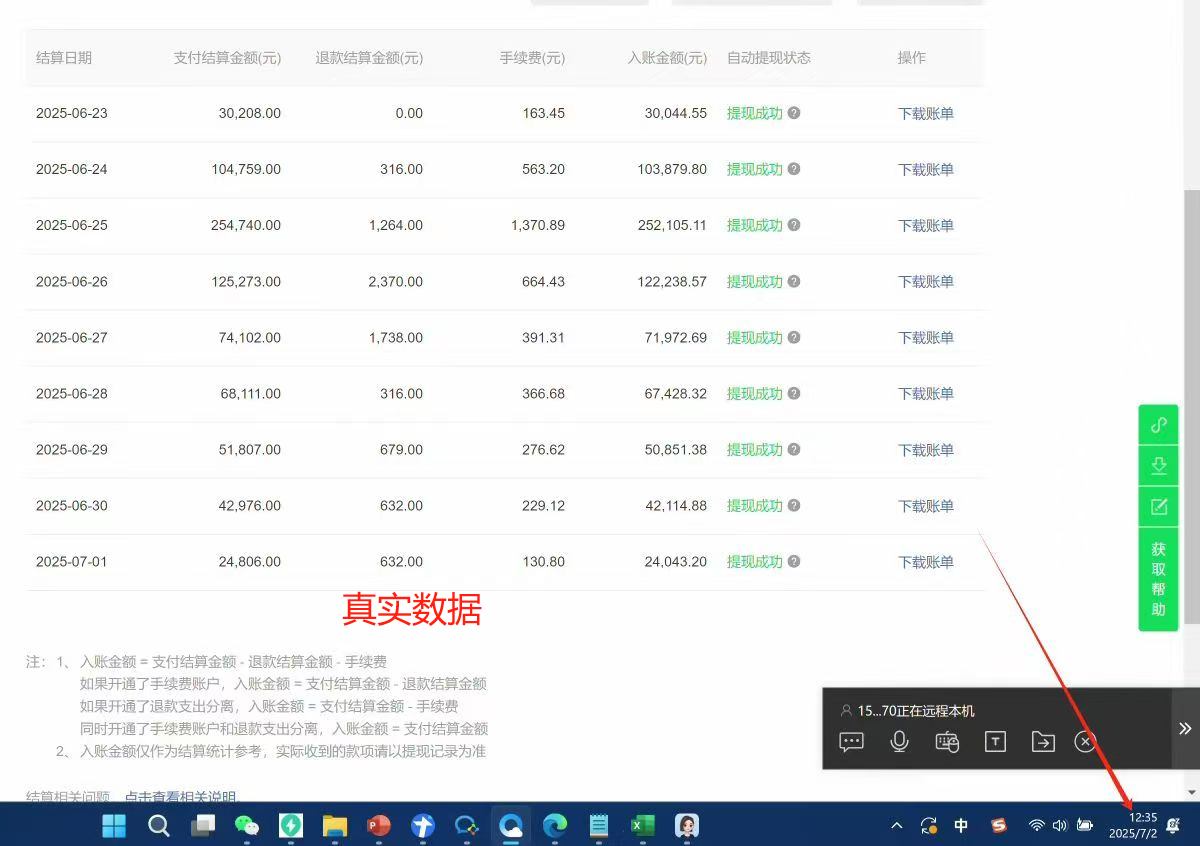This screenshot has height=846, width=1200.
Task: Launch Excel from the taskbar
Action: [x=641, y=826]
